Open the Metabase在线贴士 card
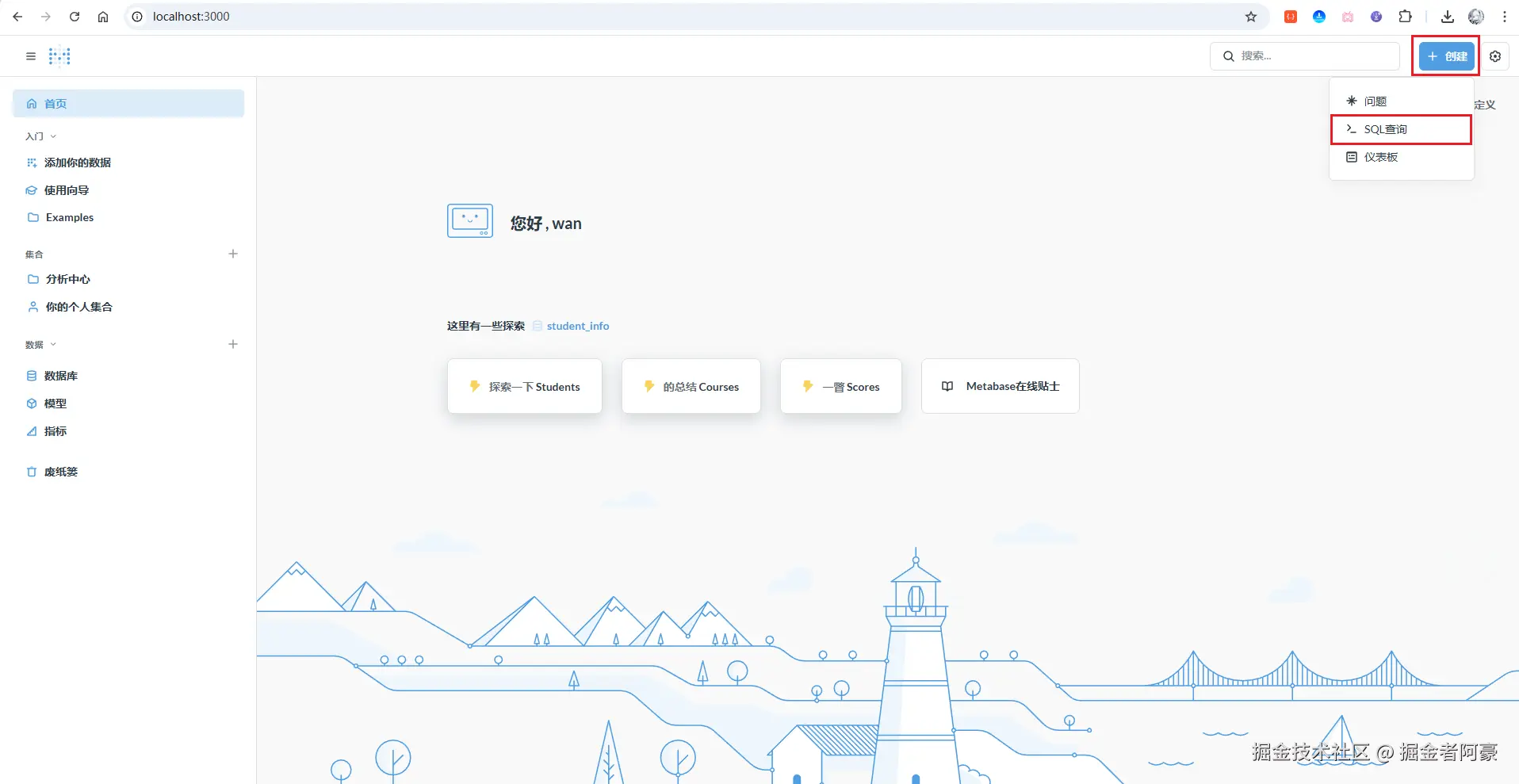The width and height of the screenshot is (1519, 784). click(x=1001, y=386)
